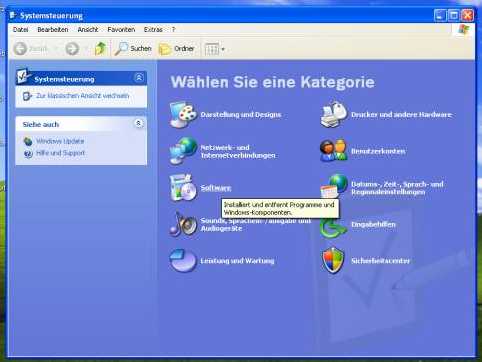Close the Systemsteuerung window
This screenshot has height=362, width=482.
[467, 15]
